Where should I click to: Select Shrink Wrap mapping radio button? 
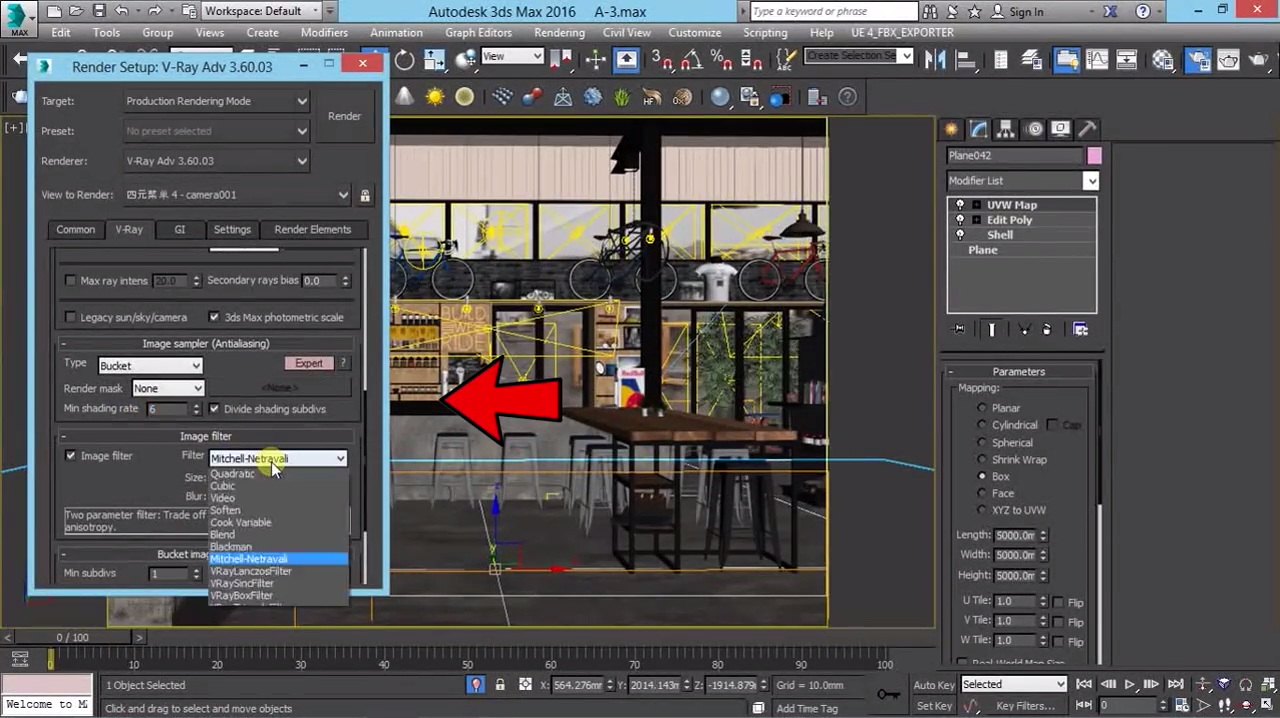(982, 460)
